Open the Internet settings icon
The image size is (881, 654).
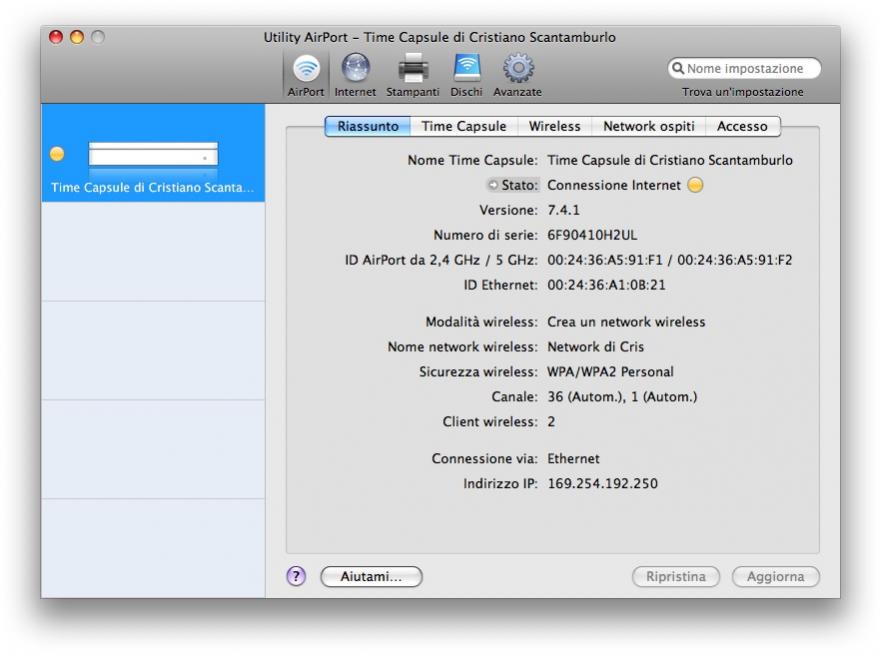pos(355,76)
